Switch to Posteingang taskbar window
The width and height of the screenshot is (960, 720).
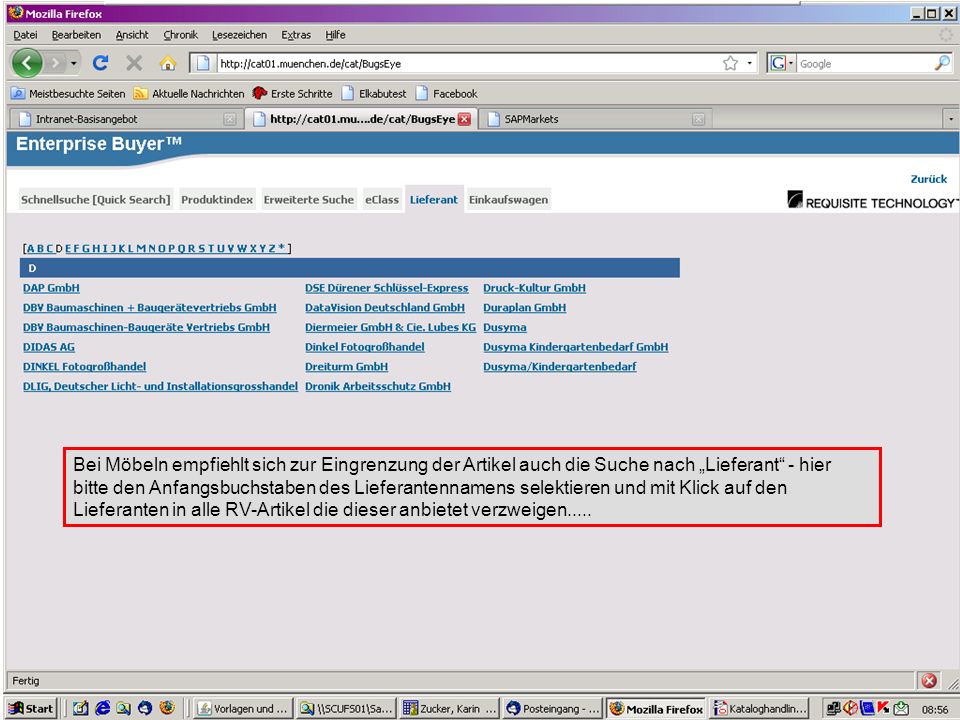click(x=553, y=708)
